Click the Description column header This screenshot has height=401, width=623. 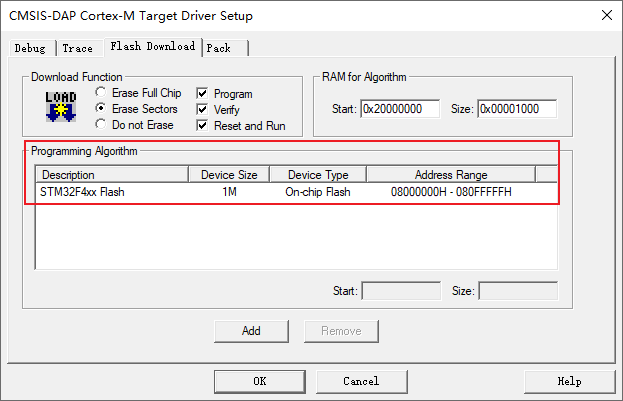coord(112,175)
